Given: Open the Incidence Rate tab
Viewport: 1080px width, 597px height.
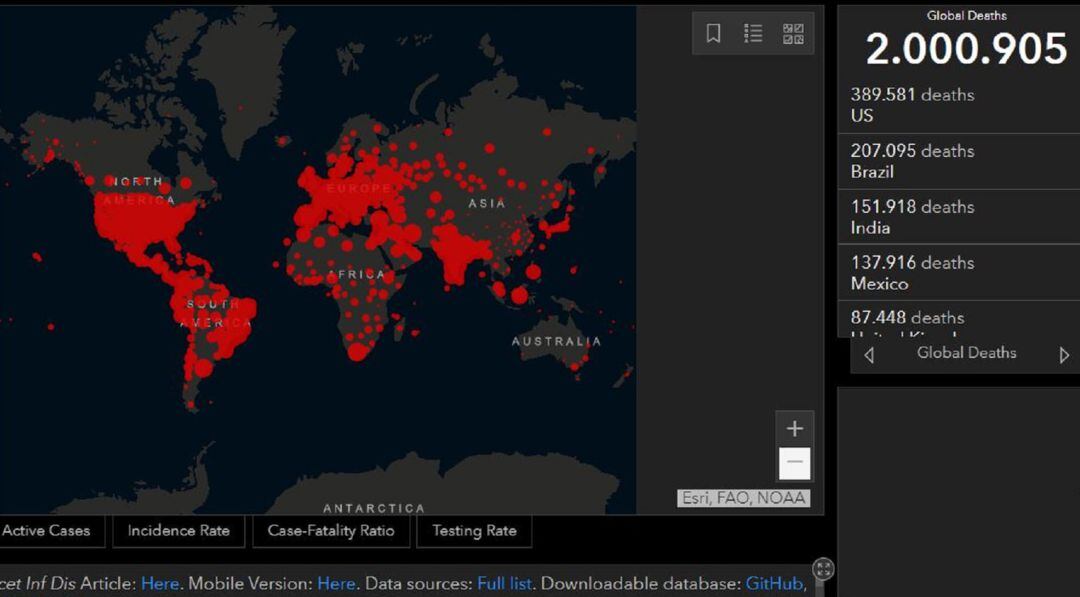Looking at the screenshot, I should [178, 531].
